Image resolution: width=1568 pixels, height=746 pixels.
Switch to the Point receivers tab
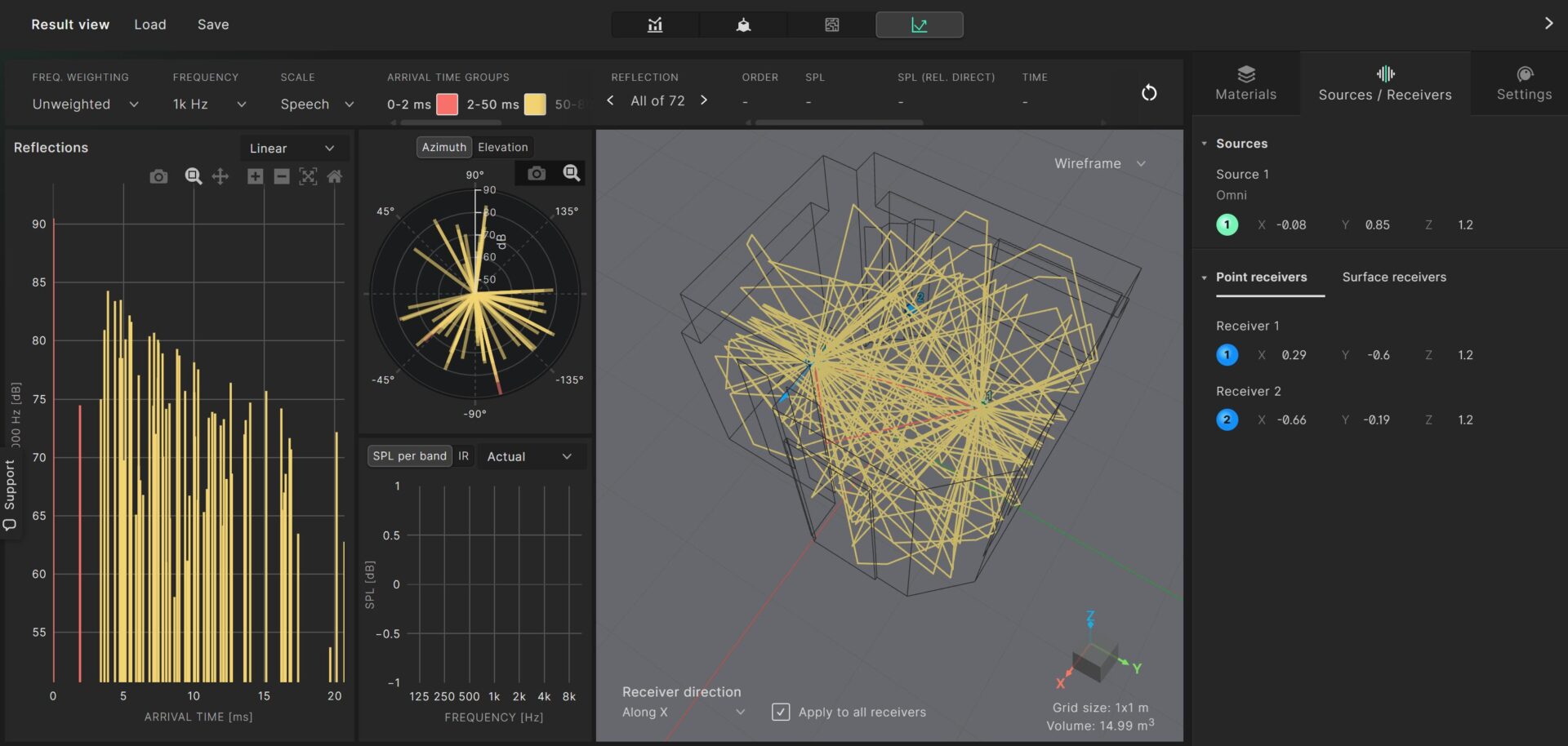click(x=1261, y=278)
